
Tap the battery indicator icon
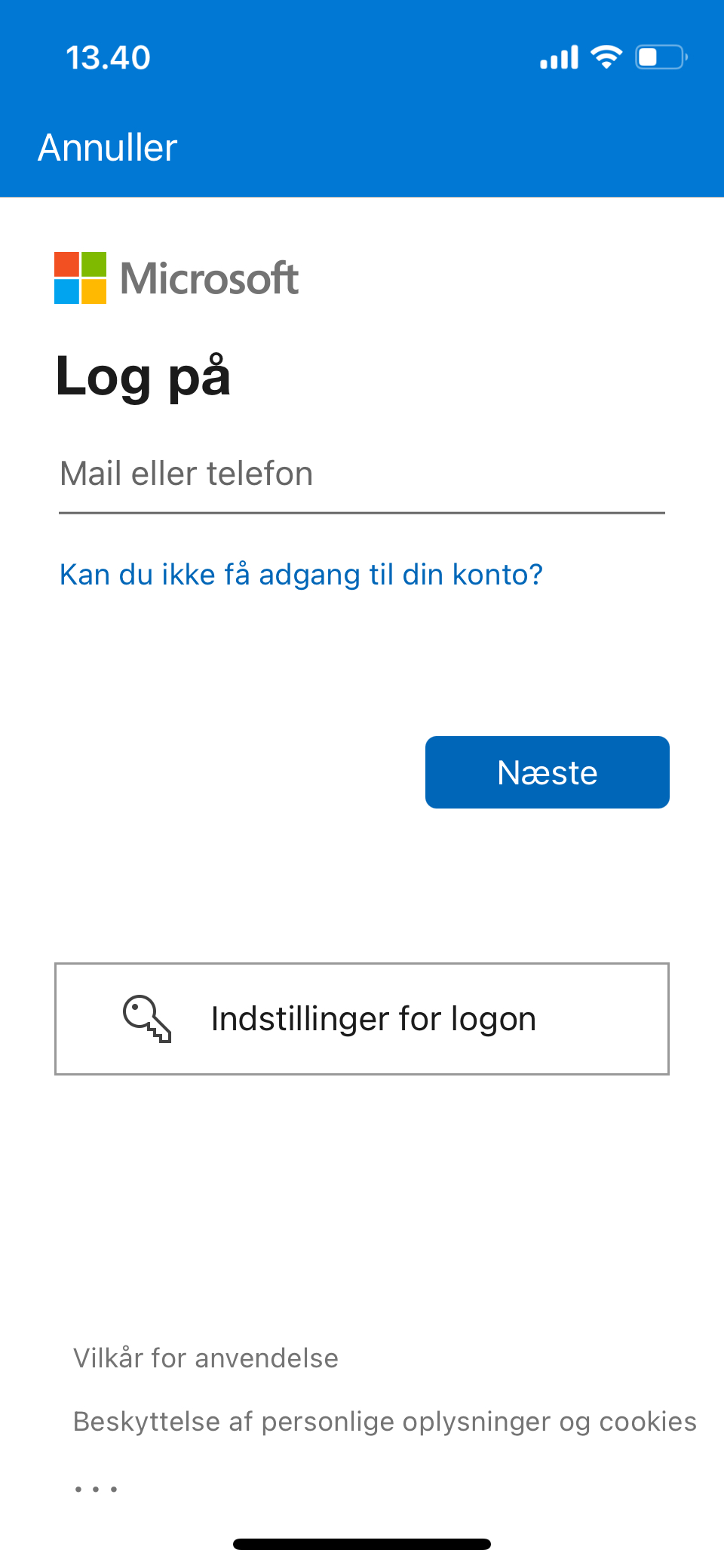coord(661,57)
